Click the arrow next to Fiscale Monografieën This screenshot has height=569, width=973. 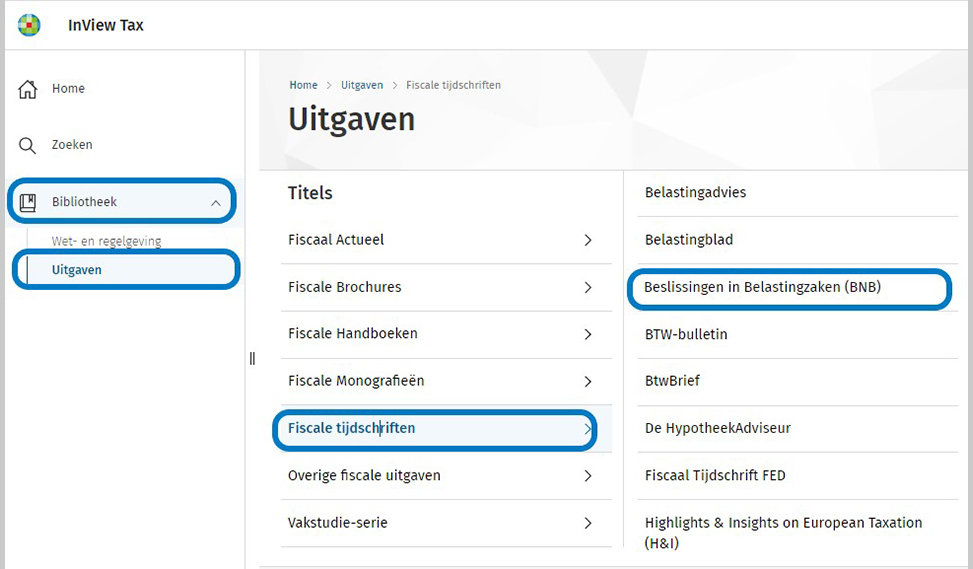tap(588, 382)
